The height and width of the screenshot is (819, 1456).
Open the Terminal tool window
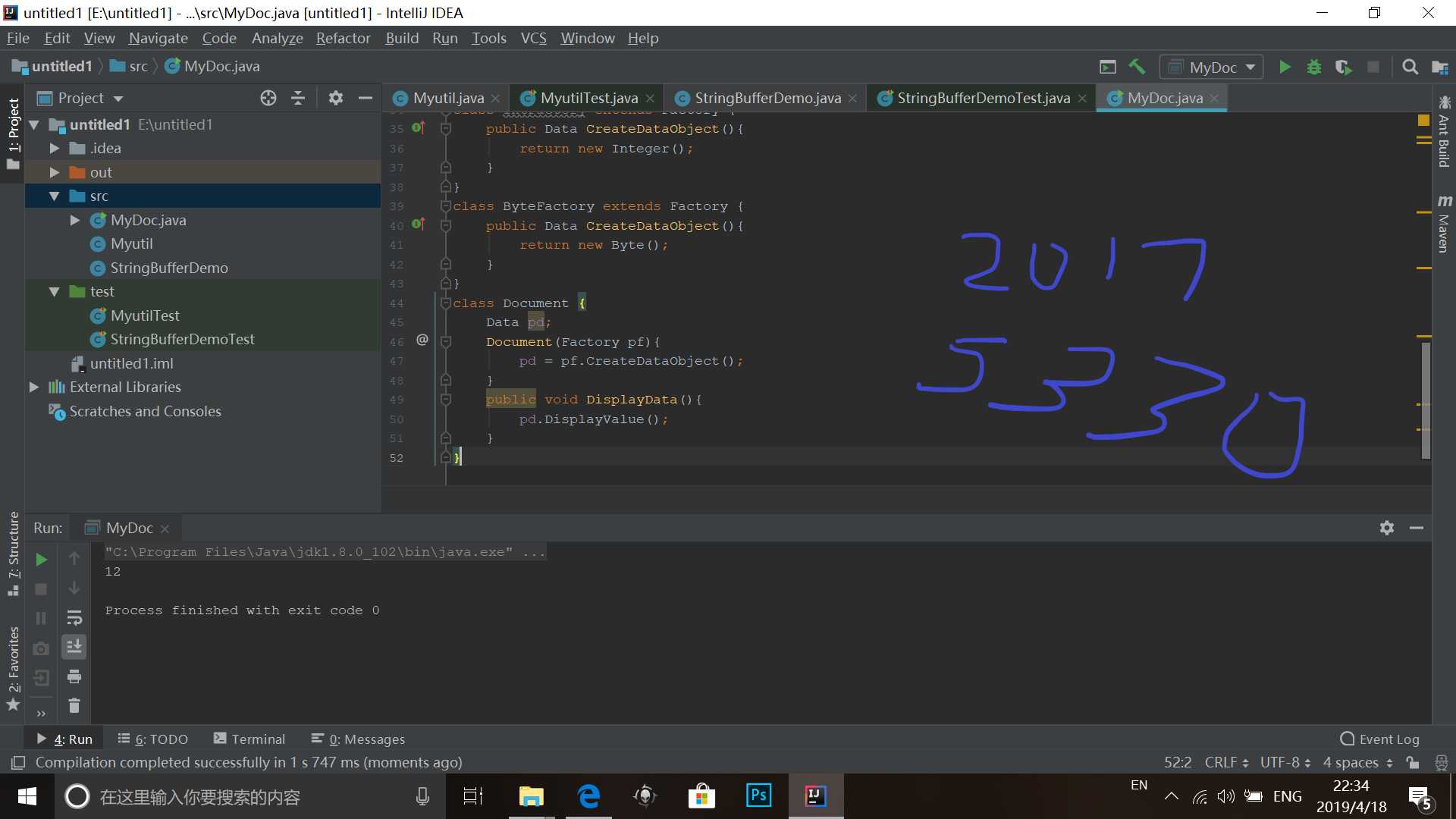(x=249, y=739)
